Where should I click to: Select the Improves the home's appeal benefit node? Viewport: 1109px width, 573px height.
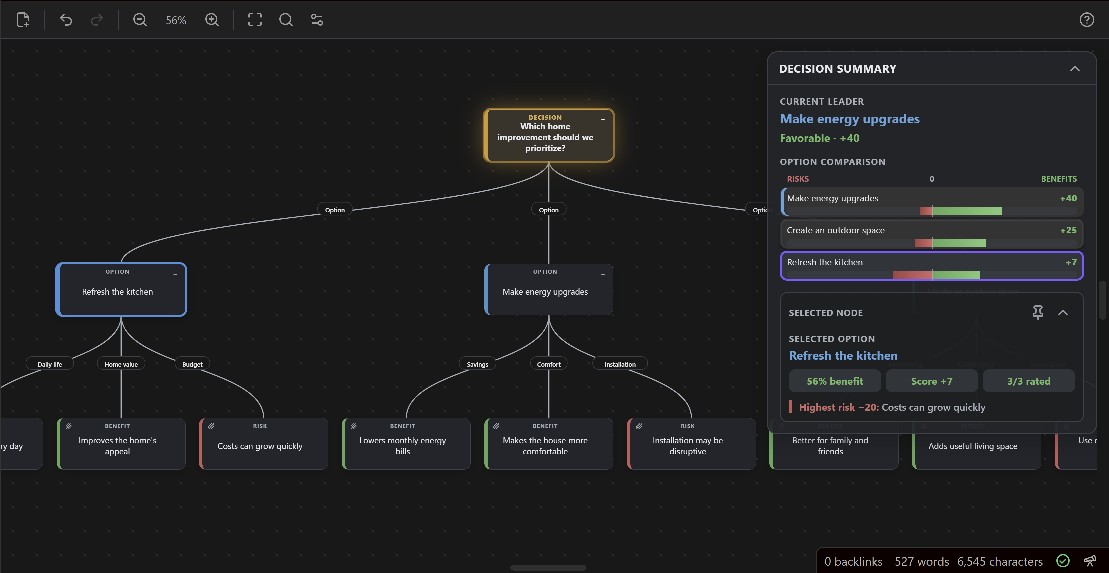click(121, 444)
